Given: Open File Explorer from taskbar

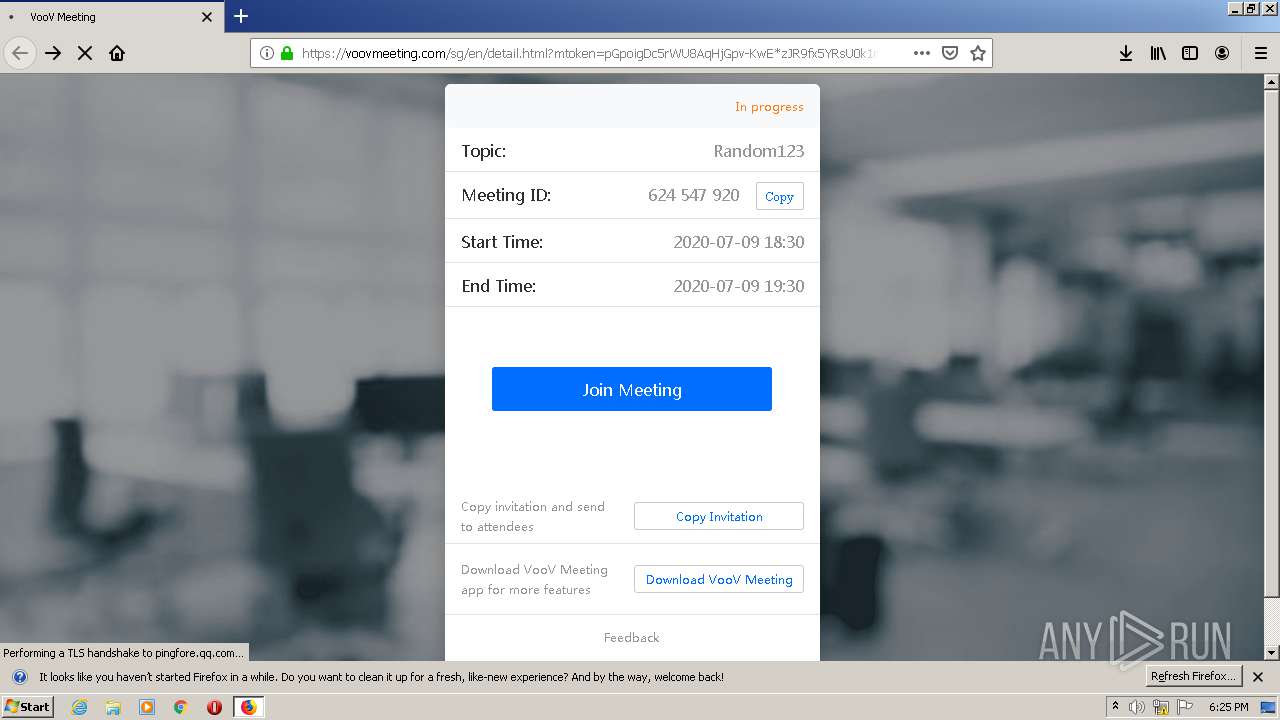Looking at the screenshot, I should (113, 707).
